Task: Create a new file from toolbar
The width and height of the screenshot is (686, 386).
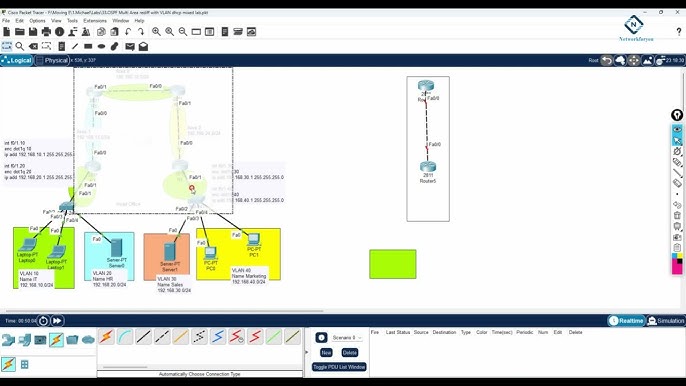Action: pos(7,32)
